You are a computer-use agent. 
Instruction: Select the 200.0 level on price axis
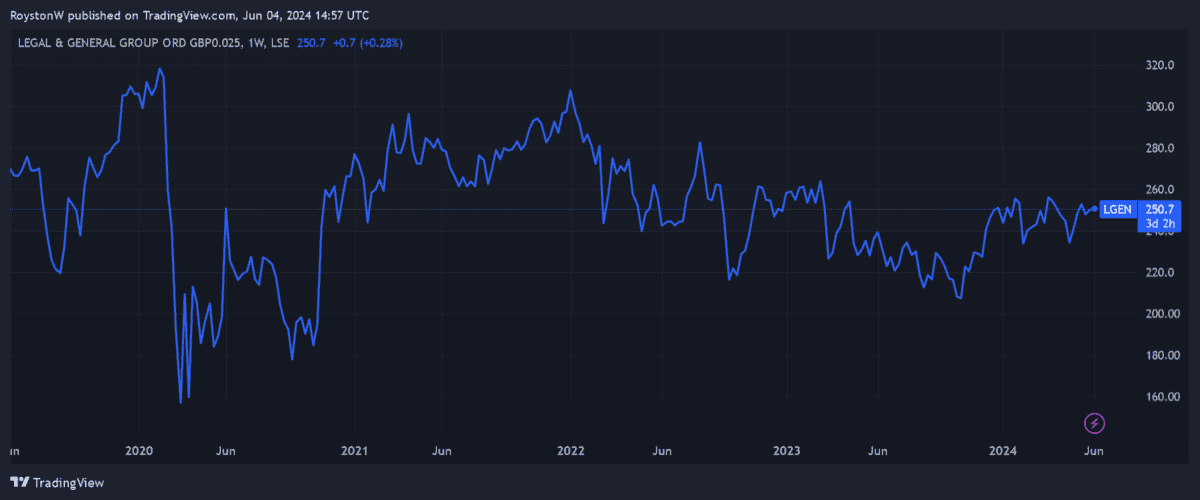(1160, 314)
